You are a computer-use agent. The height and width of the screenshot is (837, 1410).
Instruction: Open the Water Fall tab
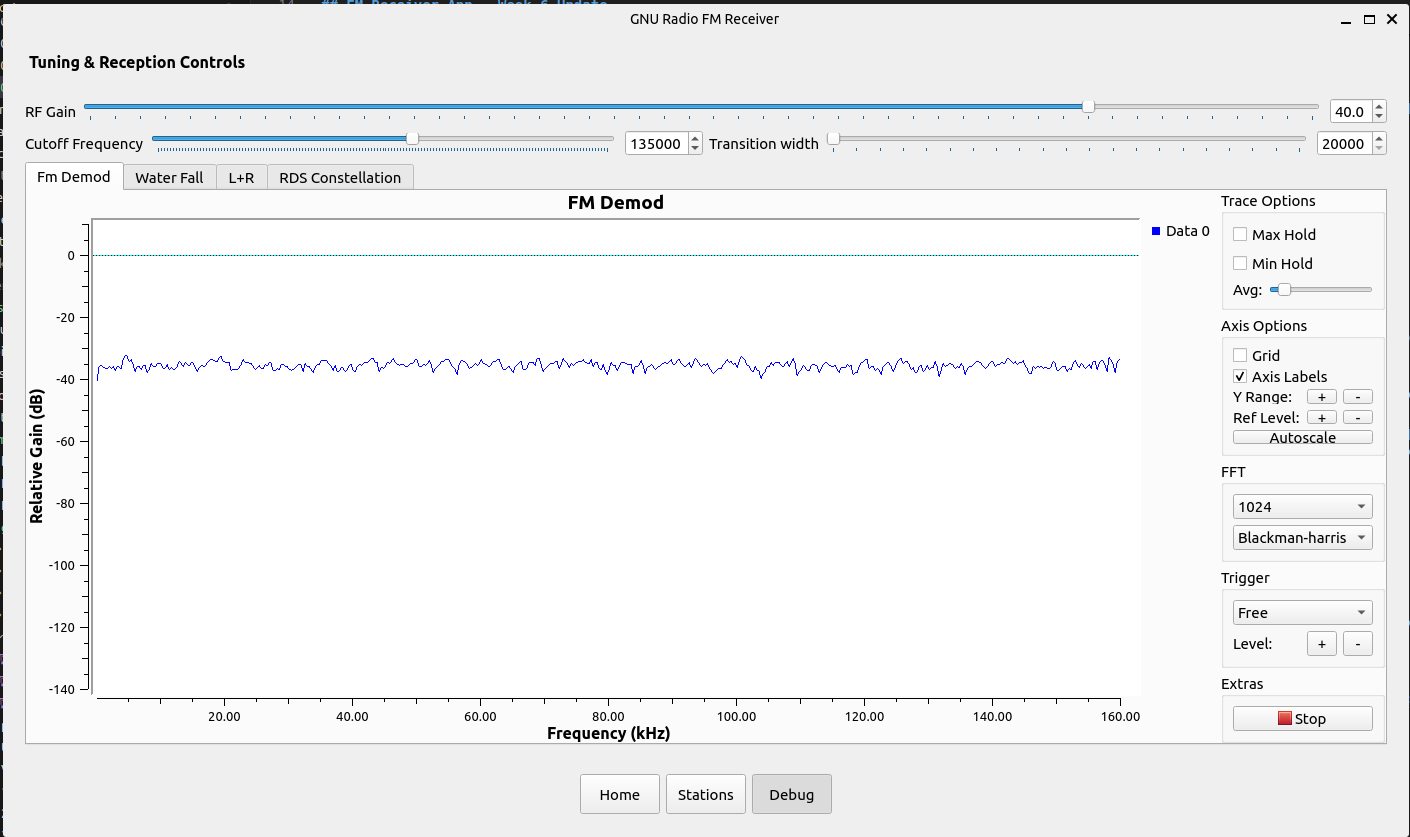coord(169,178)
